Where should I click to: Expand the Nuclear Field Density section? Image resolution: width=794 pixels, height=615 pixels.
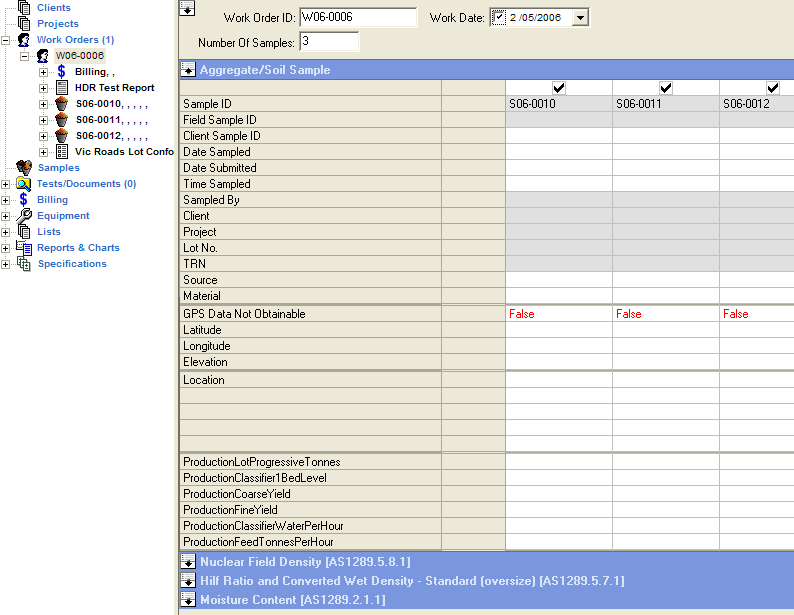click(x=187, y=562)
